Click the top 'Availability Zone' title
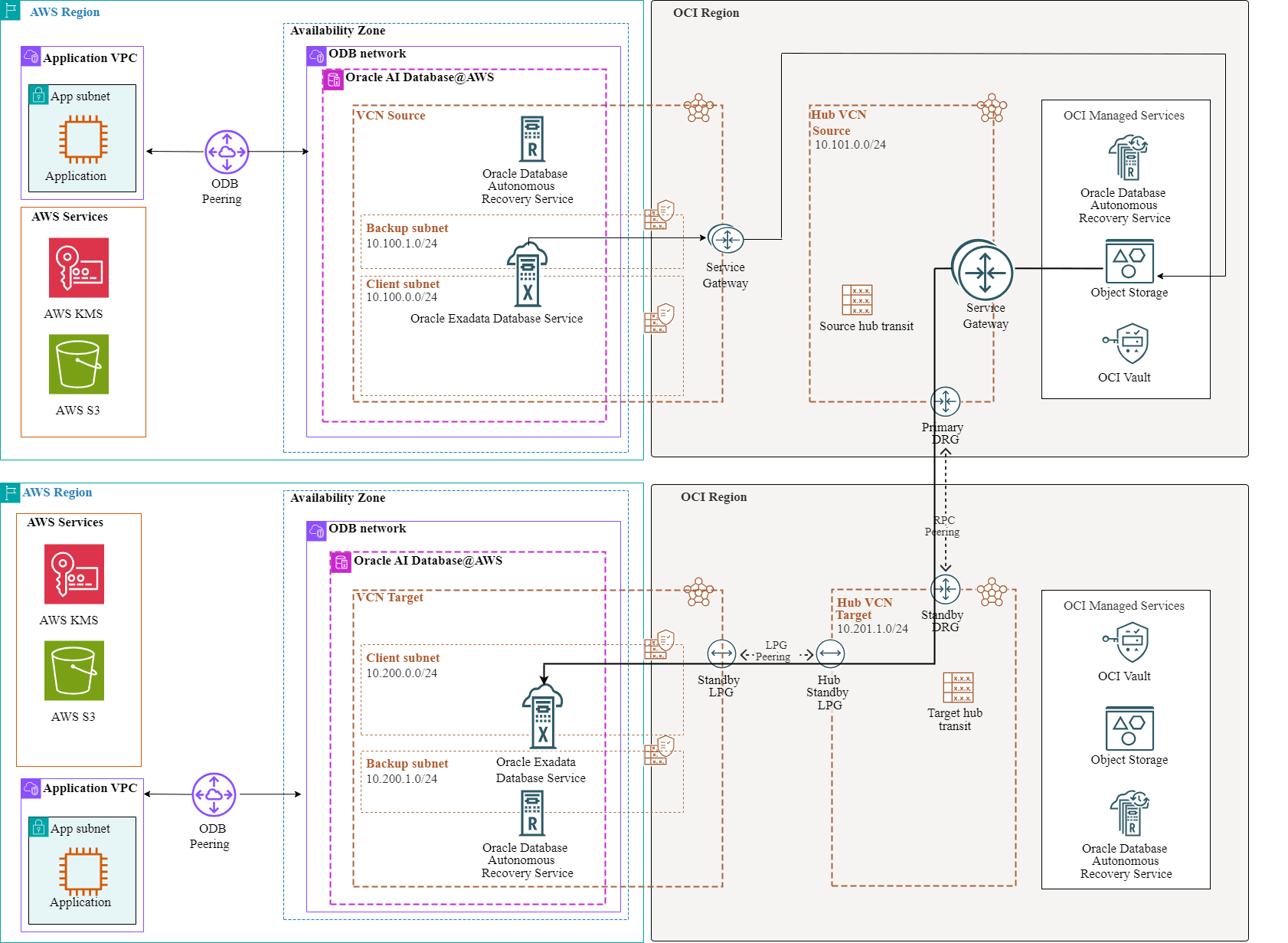1288x943 pixels. 338,31
